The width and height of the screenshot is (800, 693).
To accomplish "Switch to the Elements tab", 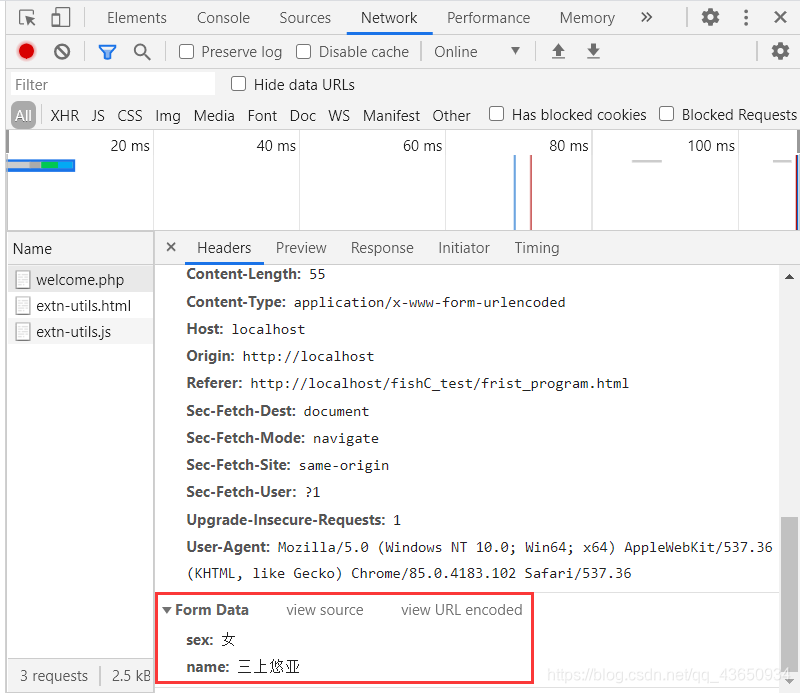I will tap(137, 18).
